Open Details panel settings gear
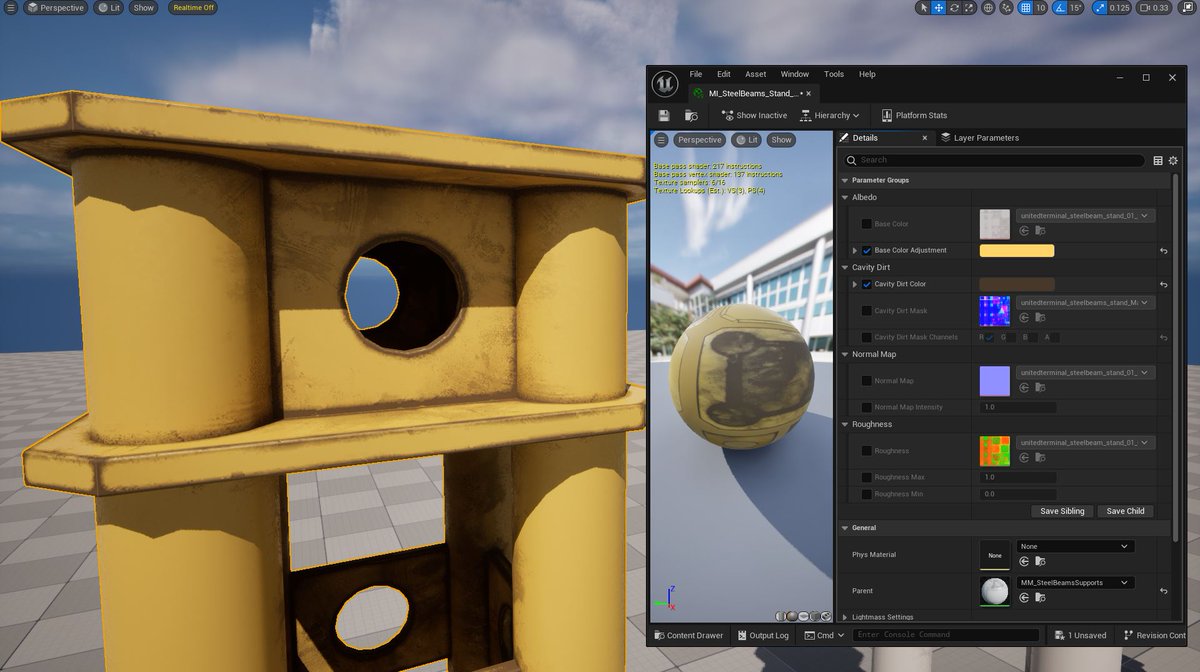 coord(1173,160)
